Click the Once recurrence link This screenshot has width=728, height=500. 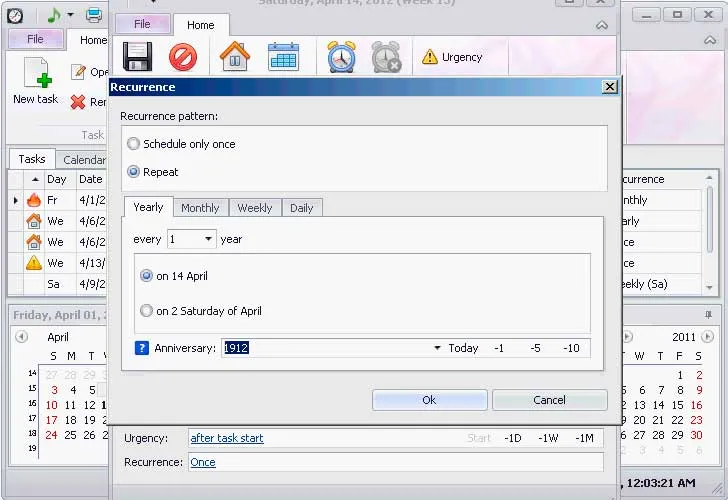(x=203, y=462)
